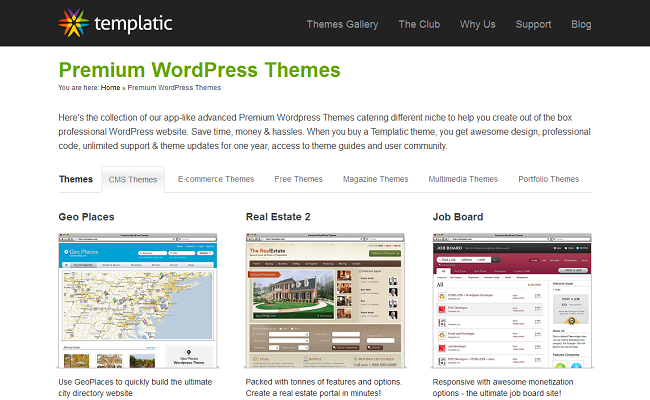Screen dimensions: 650x400
Task: Click the Real Estate 2 preview thumbnail
Action: [x=325, y=301]
